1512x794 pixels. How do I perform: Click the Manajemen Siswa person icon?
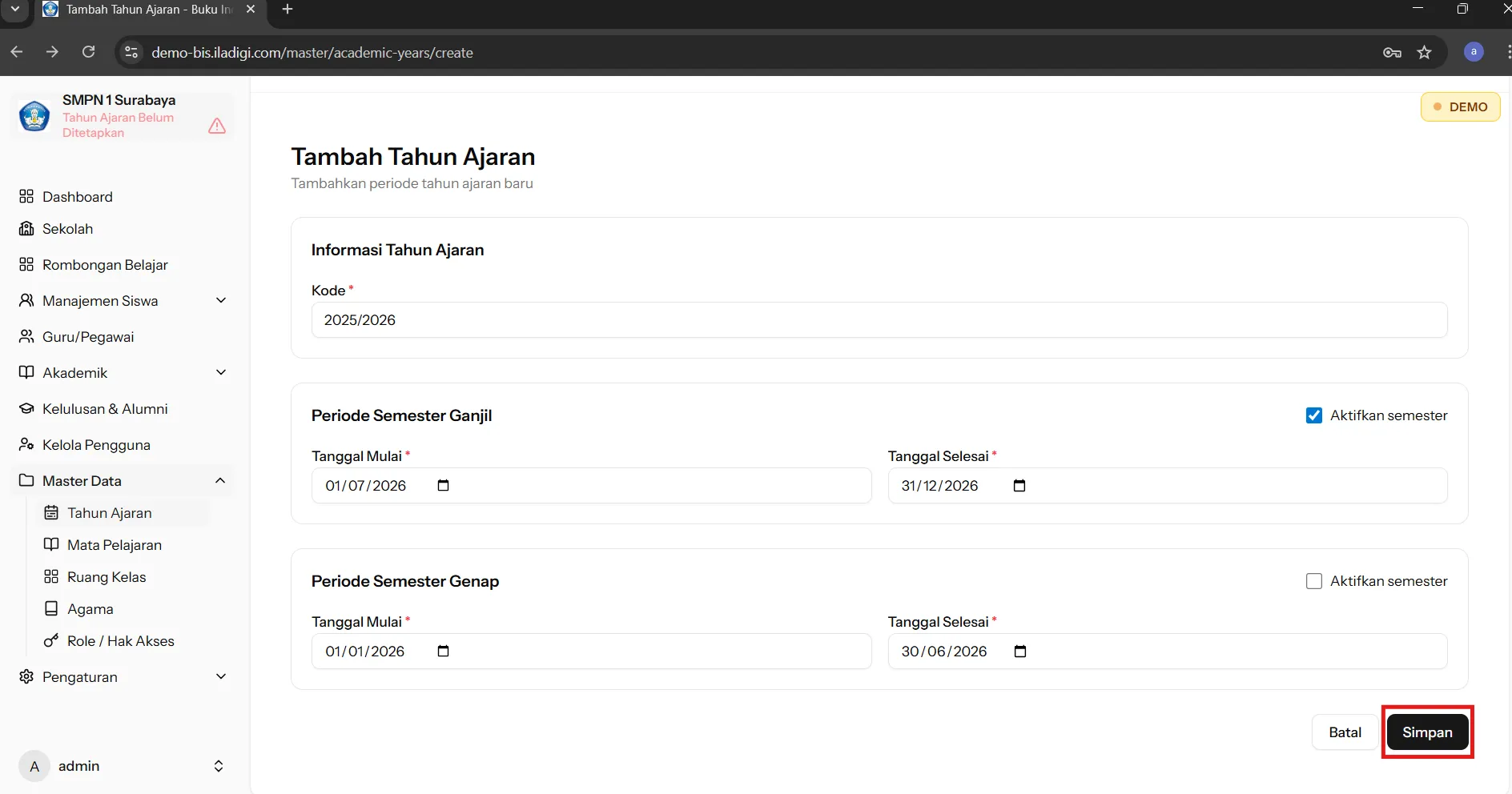[x=26, y=300]
